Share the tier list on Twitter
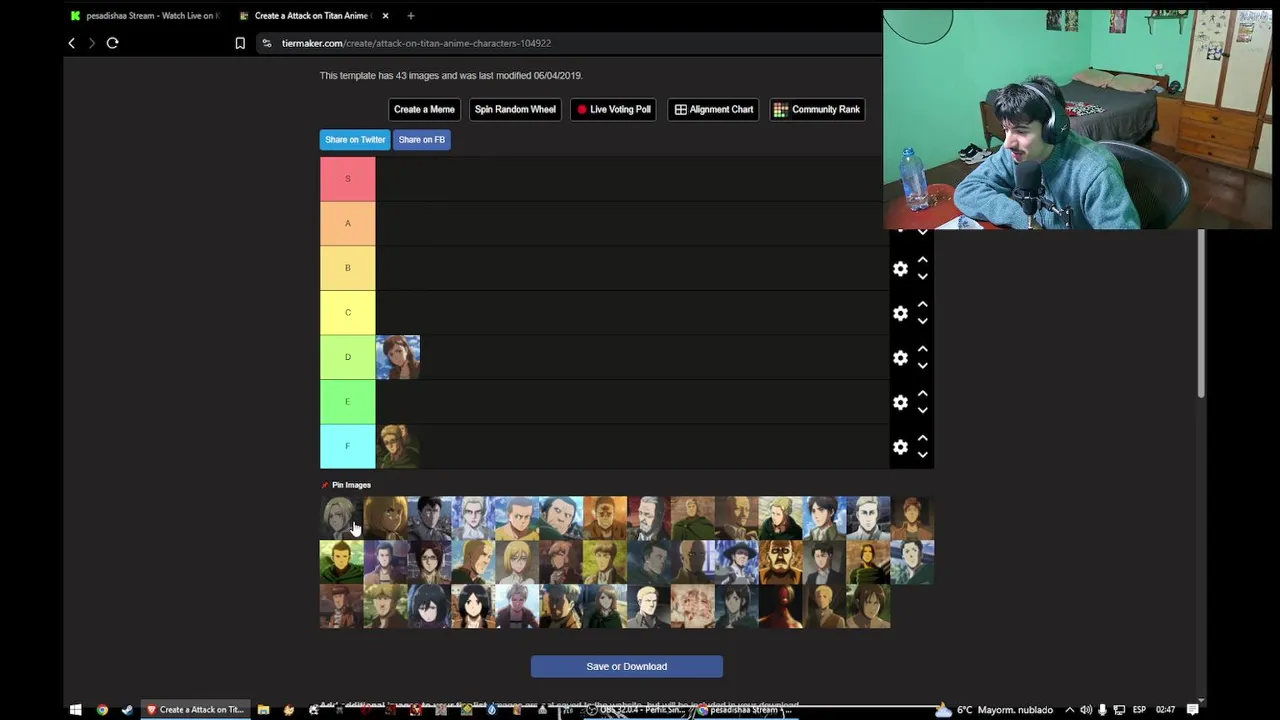1280x720 pixels. coord(355,140)
